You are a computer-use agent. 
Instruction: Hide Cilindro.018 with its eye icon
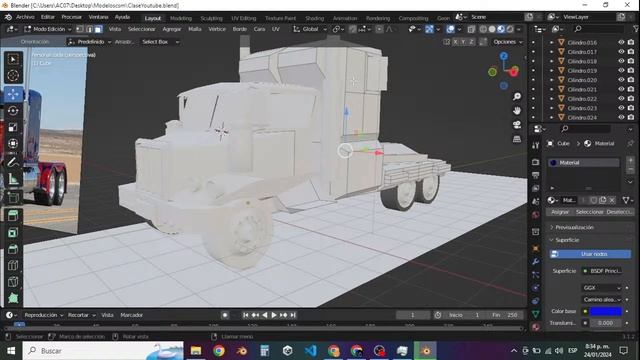pyautogui.click(x=621, y=61)
